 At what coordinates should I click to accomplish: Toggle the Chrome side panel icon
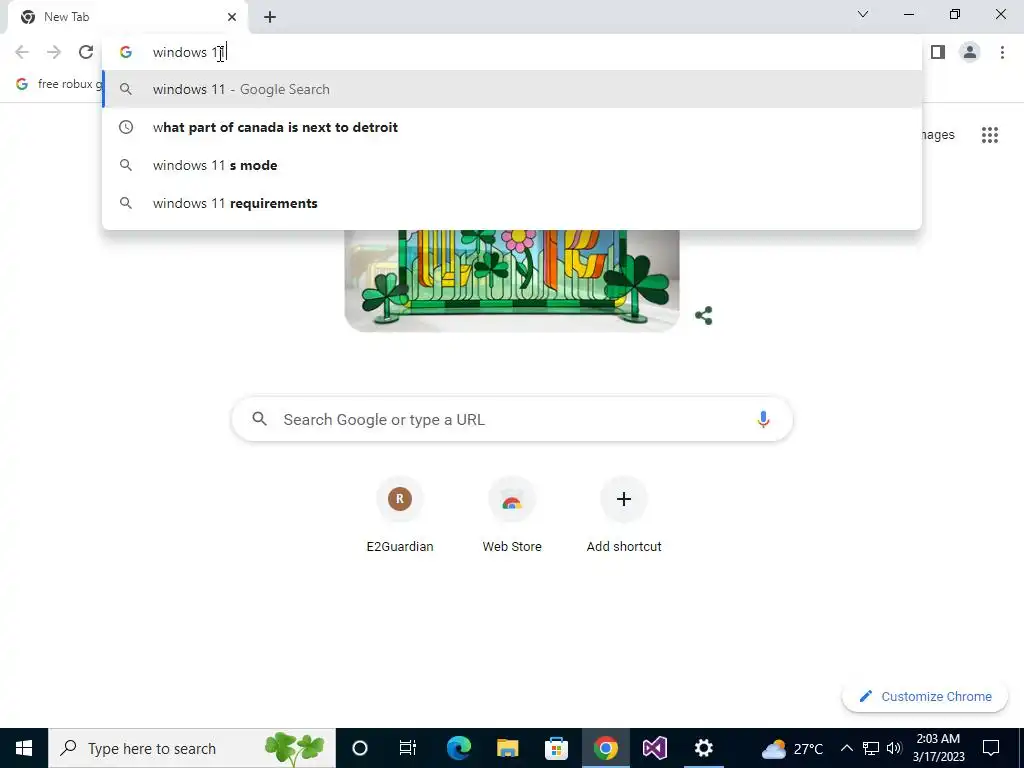[938, 52]
